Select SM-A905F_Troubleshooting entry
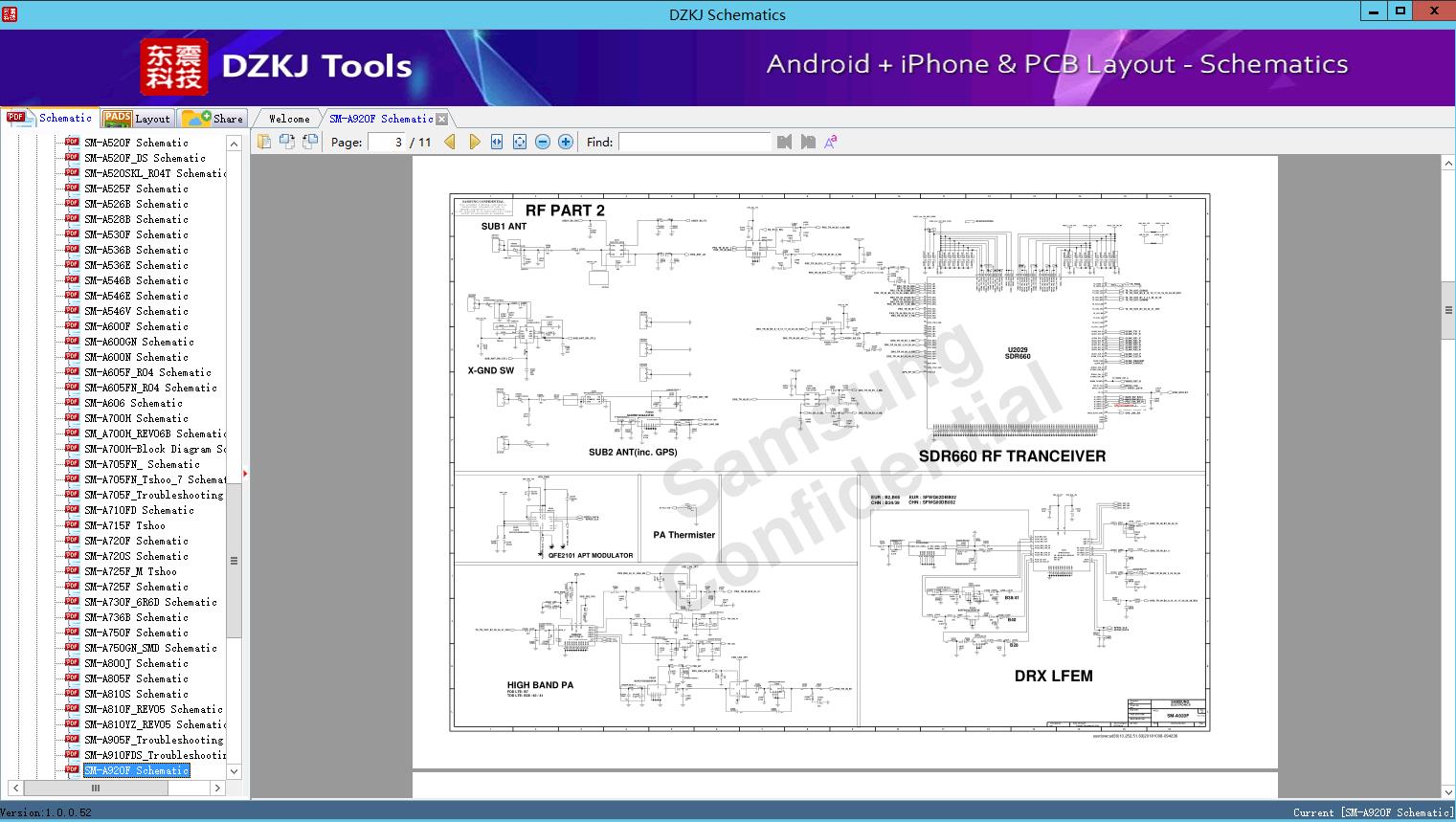The height and width of the screenshot is (822, 1456). 153,740
